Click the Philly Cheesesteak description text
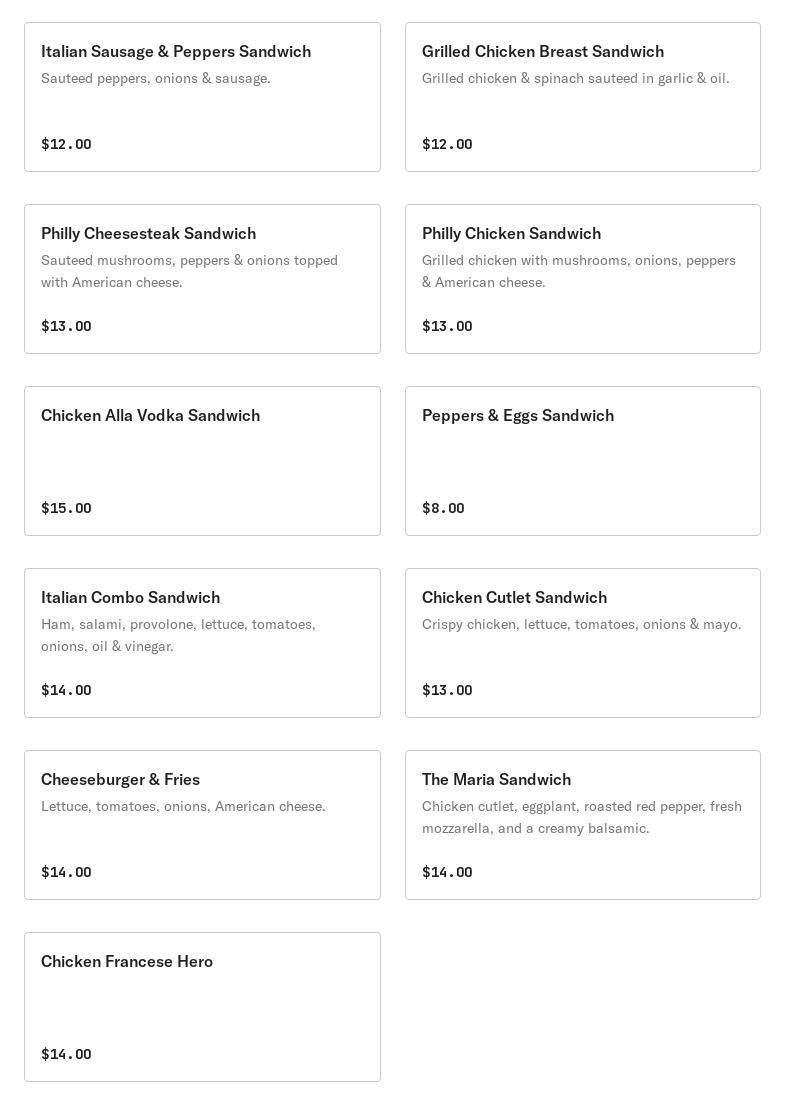Screen dimensions: 785x1098 tap(189, 271)
